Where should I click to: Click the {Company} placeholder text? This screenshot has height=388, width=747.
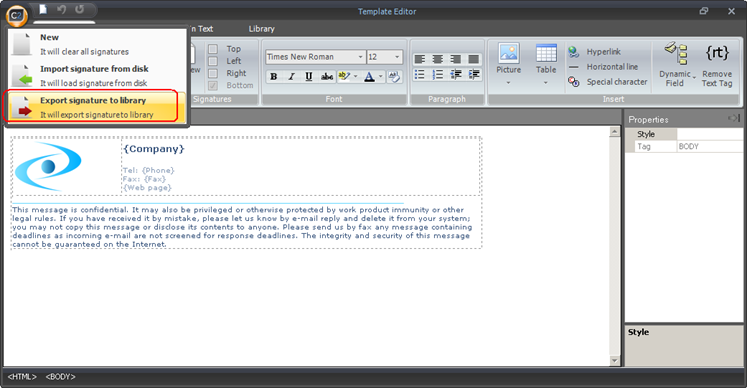[154, 149]
